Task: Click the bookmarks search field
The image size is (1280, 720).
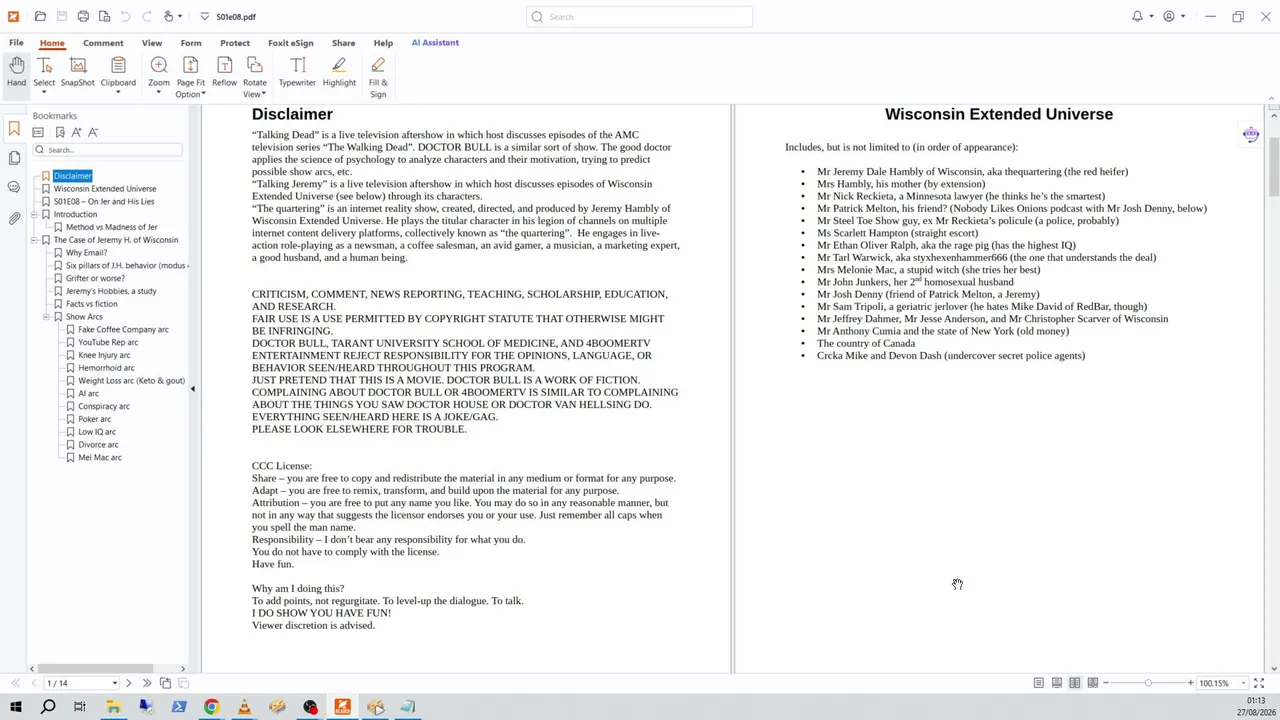Action: [107, 150]
